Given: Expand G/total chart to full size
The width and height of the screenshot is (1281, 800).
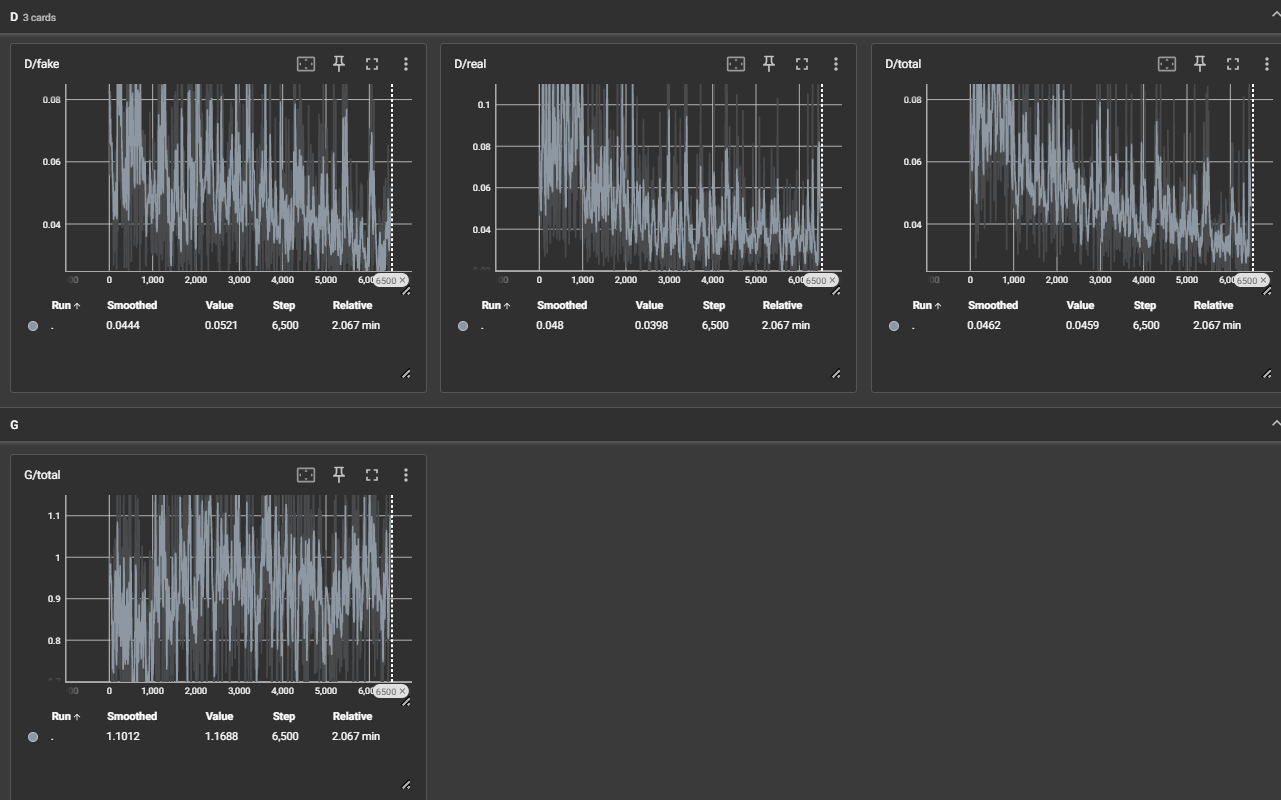Looking at the screenshot, I should click(372, 475).
